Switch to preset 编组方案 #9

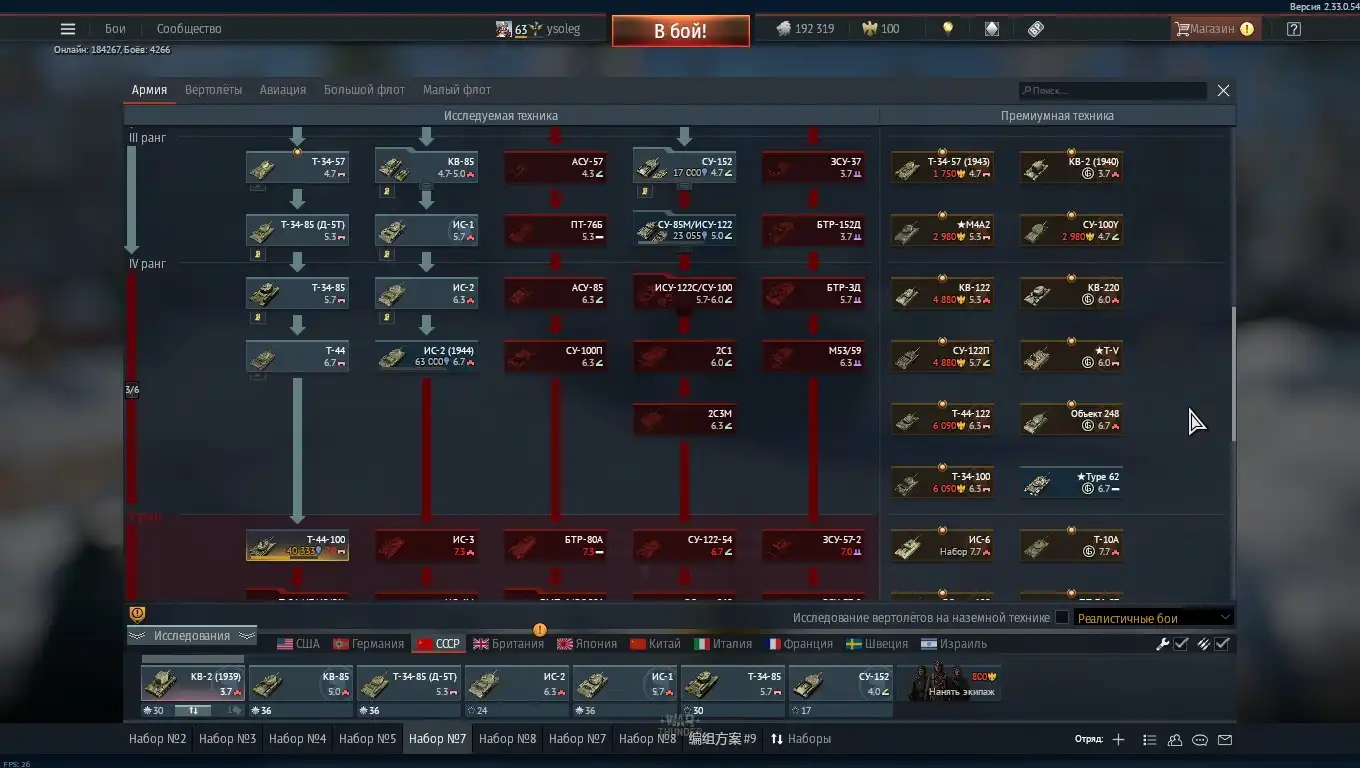tap(724, 739)
